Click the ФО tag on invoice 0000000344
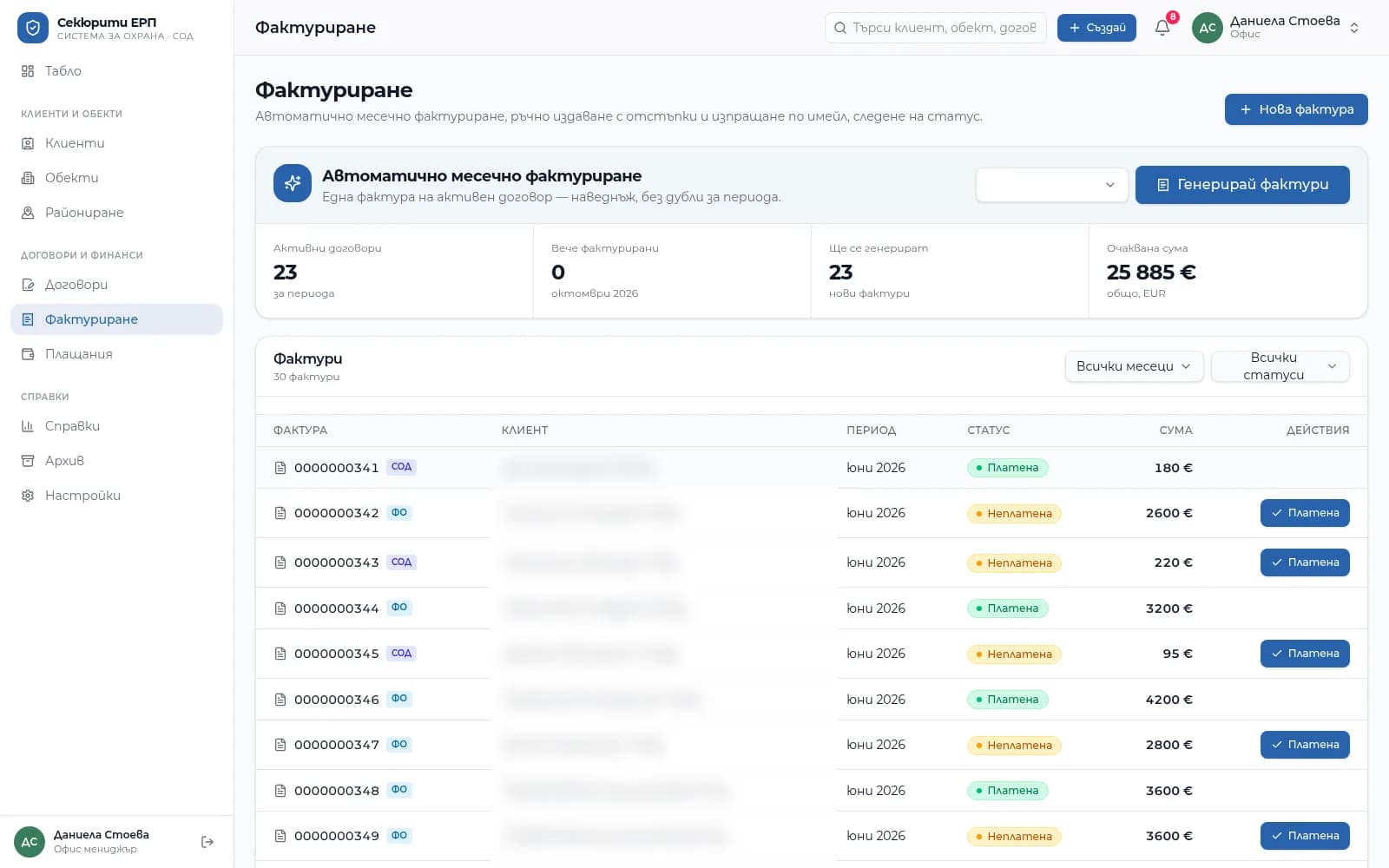The image size is (1389, 868). (x=399, y=608)
